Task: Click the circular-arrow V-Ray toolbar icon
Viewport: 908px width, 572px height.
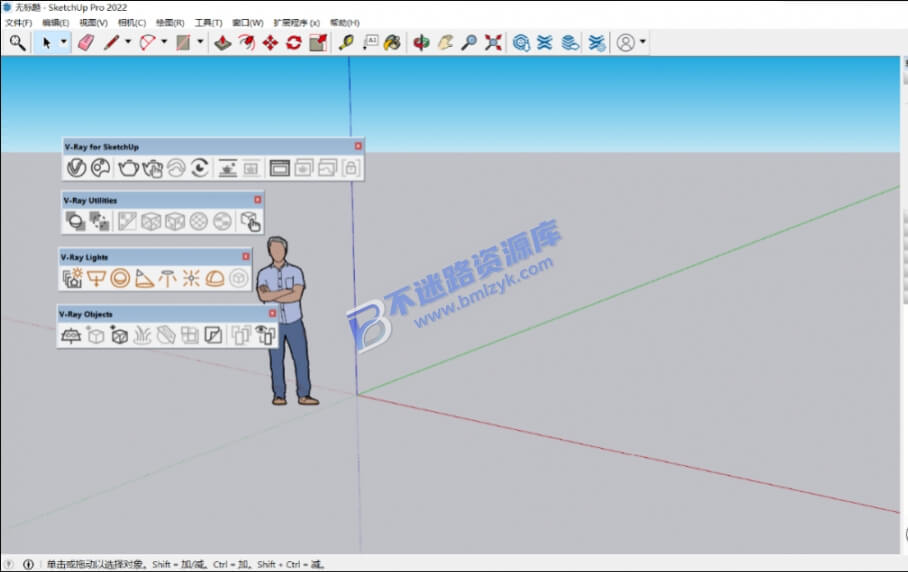Action: tap(200, 168)
